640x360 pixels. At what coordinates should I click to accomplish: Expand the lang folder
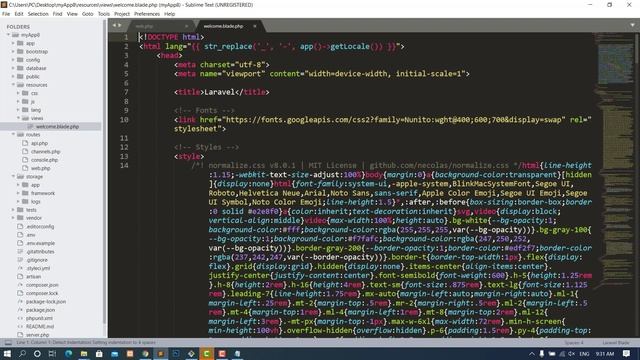tap(18, 110)
